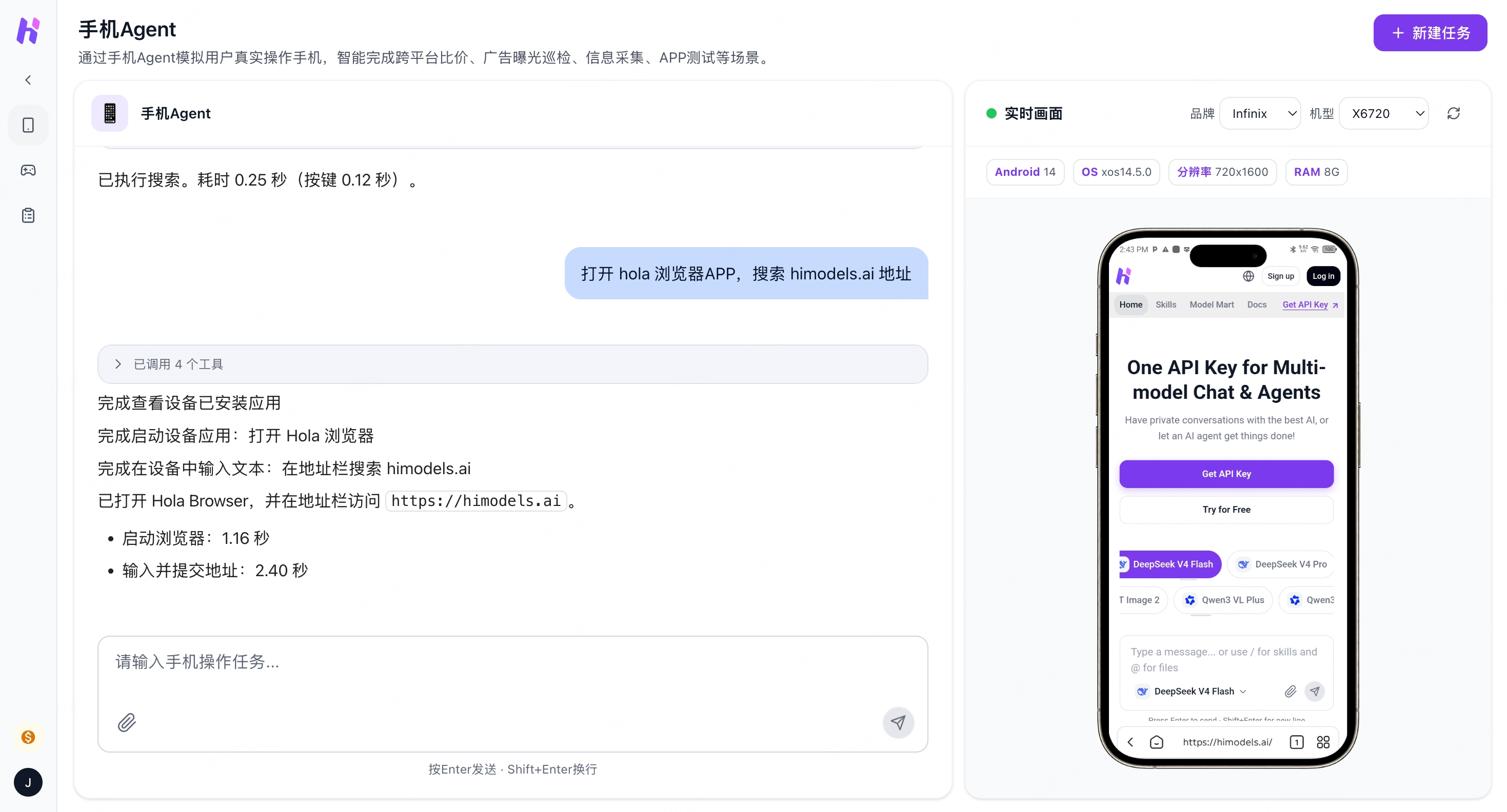Refresh the live device screen

[x=1454, y=113]
